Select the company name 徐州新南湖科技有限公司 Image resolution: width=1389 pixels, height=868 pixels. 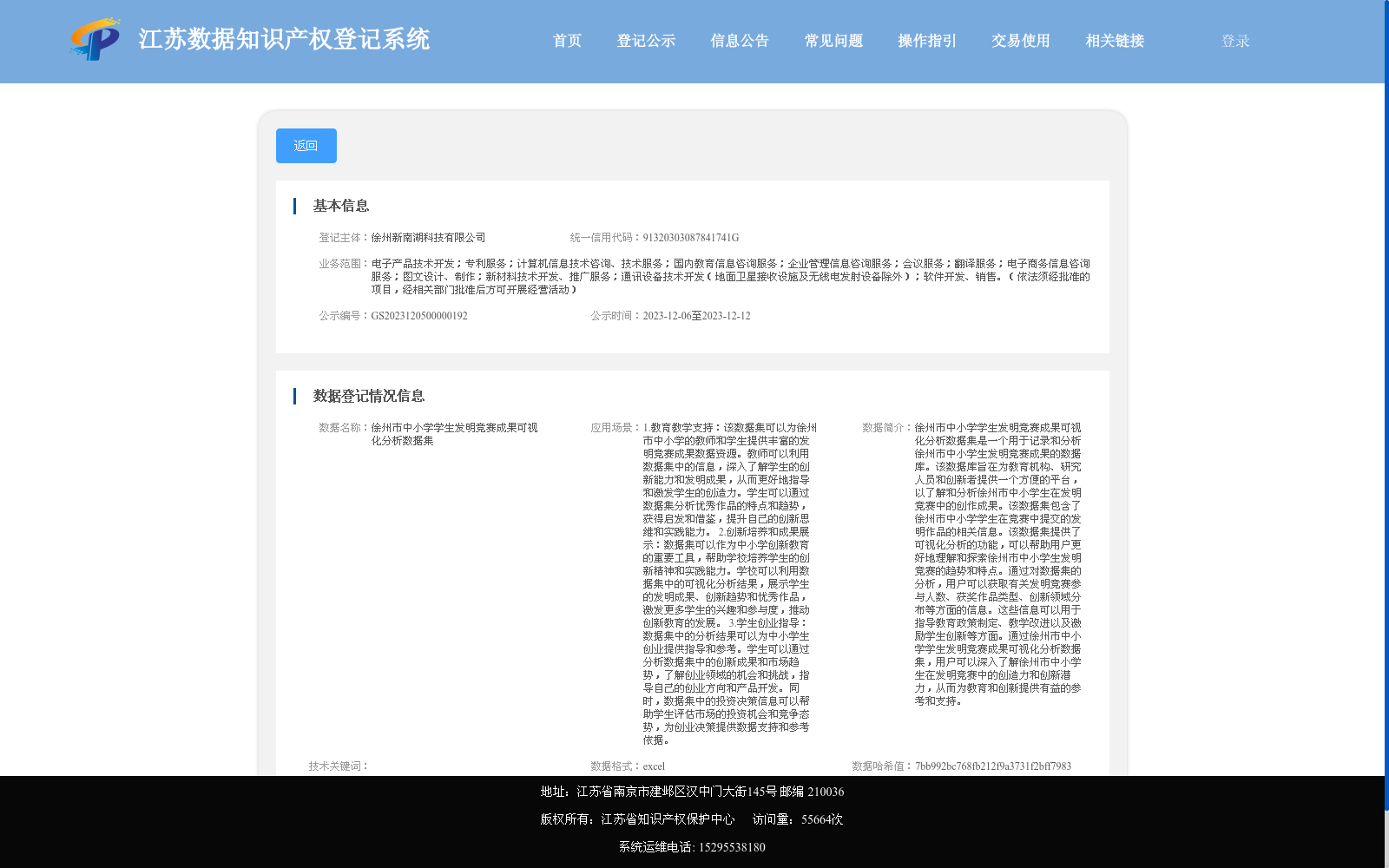coord(428,238)
